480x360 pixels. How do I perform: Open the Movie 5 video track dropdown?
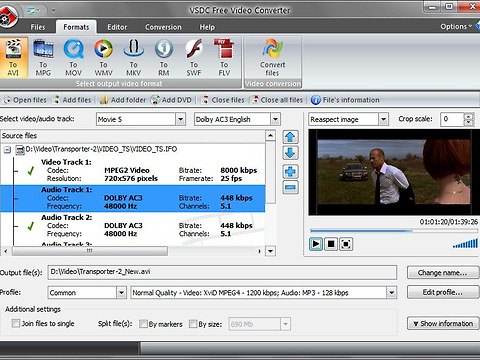(x=180, y=119)
